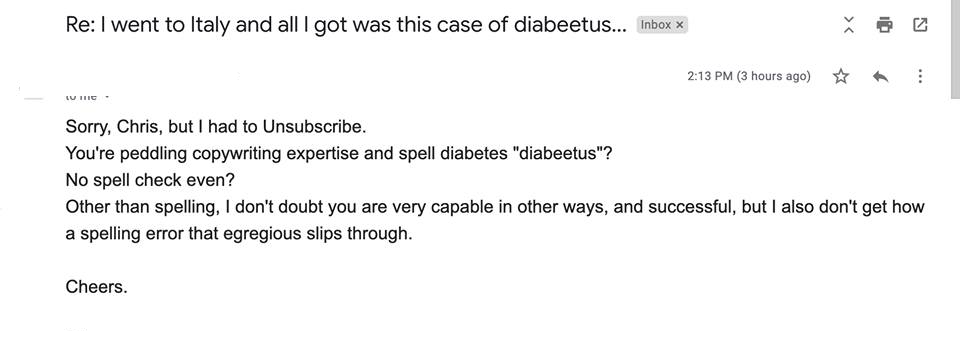The image size is (960, 362).
Task: Expand the 'to me' recipient details arrow
Action: point(107,97)
